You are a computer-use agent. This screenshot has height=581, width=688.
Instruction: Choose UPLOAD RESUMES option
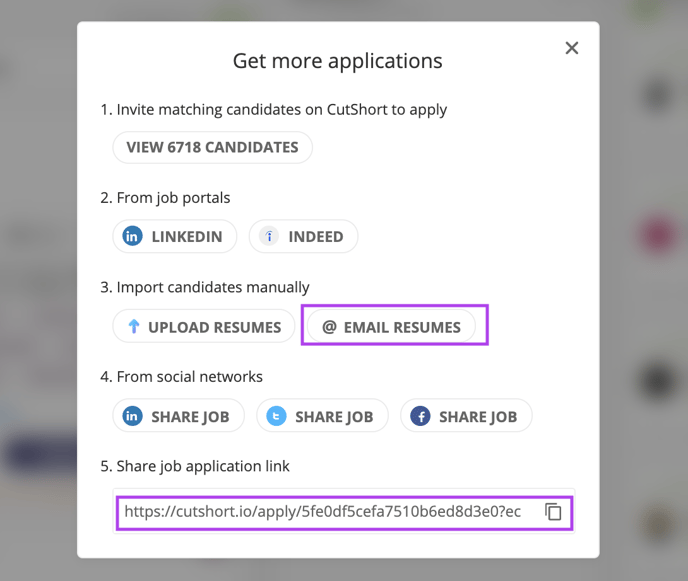(204, 326)
